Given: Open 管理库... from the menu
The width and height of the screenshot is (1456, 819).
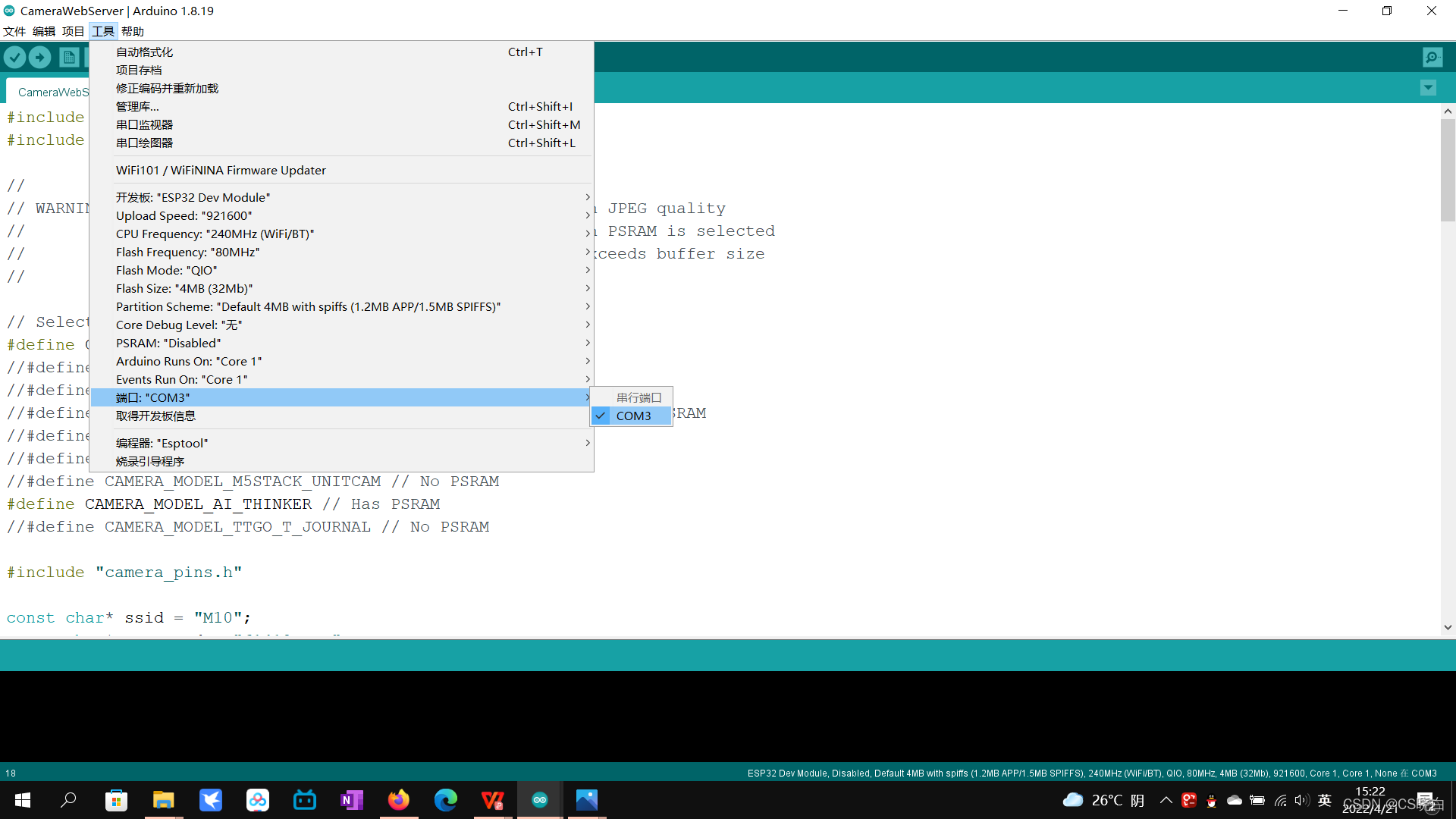Looking at the screenshot, I should 341,106.
